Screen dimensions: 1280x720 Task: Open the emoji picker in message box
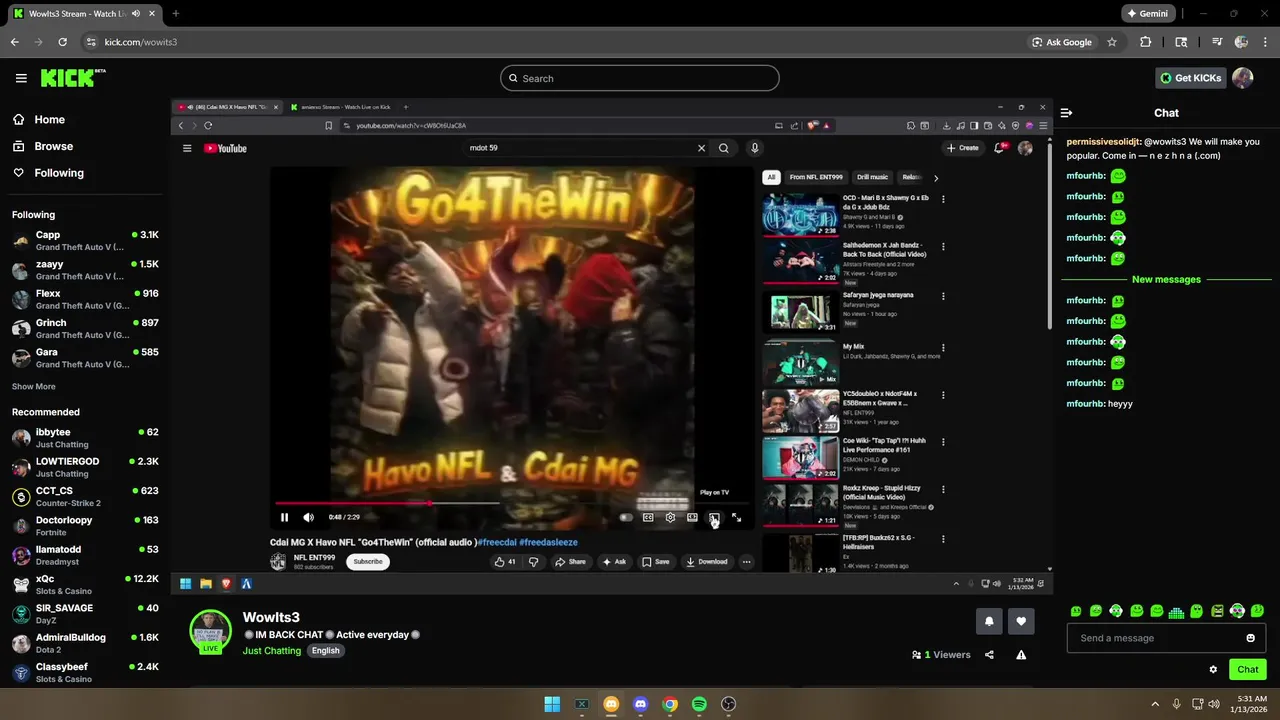[1250, 638]
